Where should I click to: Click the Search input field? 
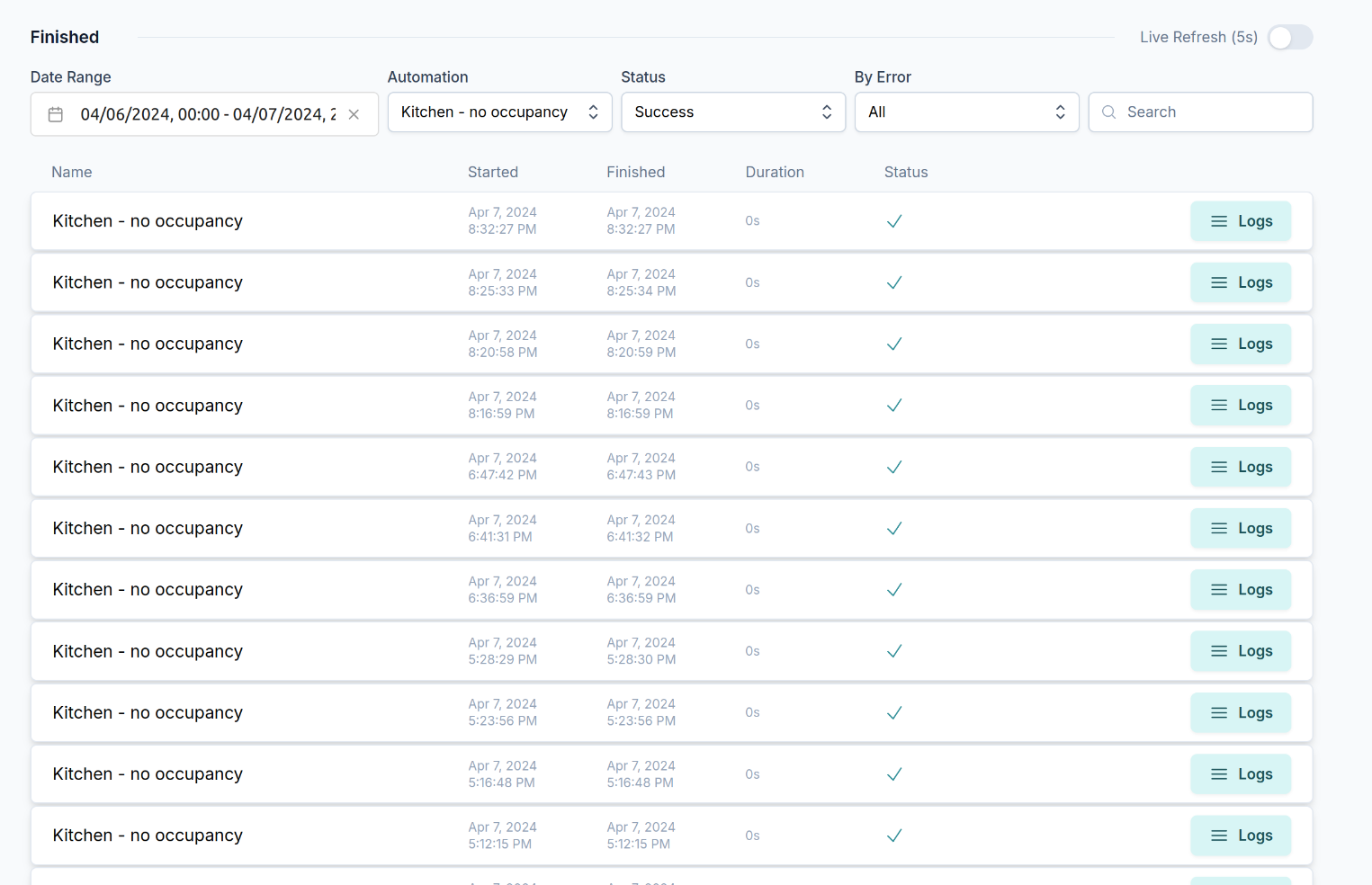pos(1210,112)
